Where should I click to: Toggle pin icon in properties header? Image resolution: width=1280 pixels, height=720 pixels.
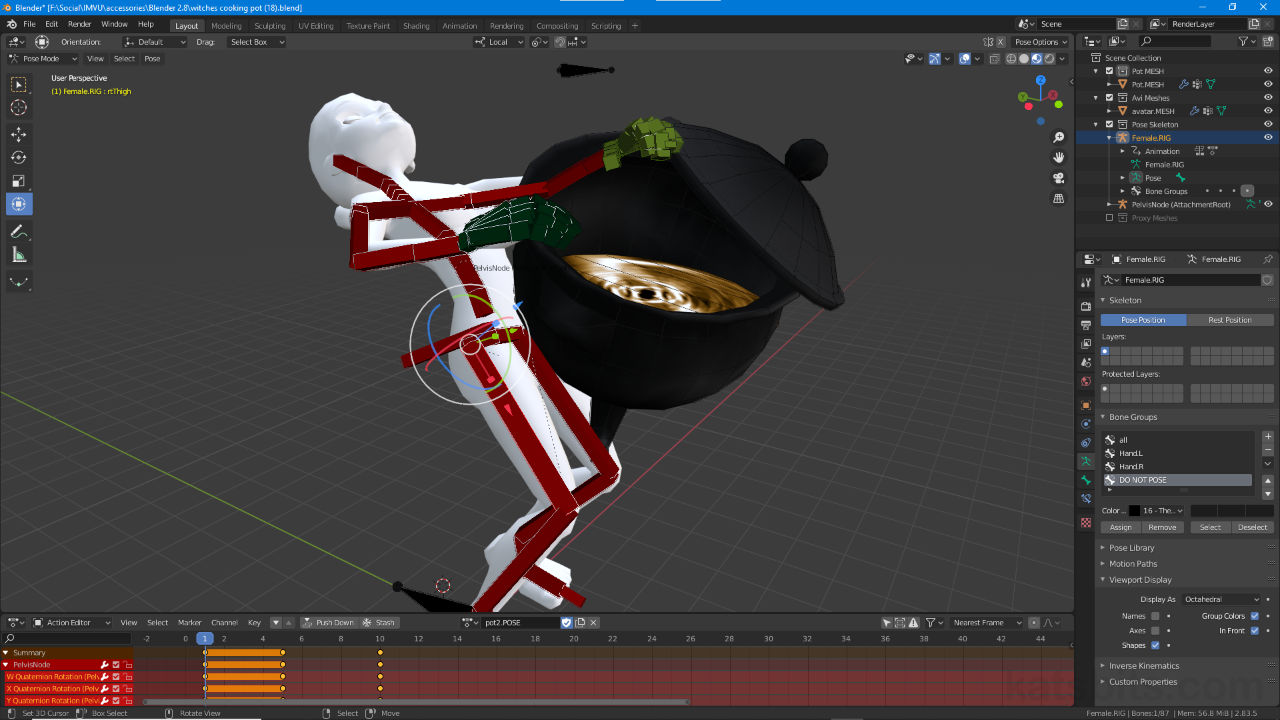[1268, 259]
